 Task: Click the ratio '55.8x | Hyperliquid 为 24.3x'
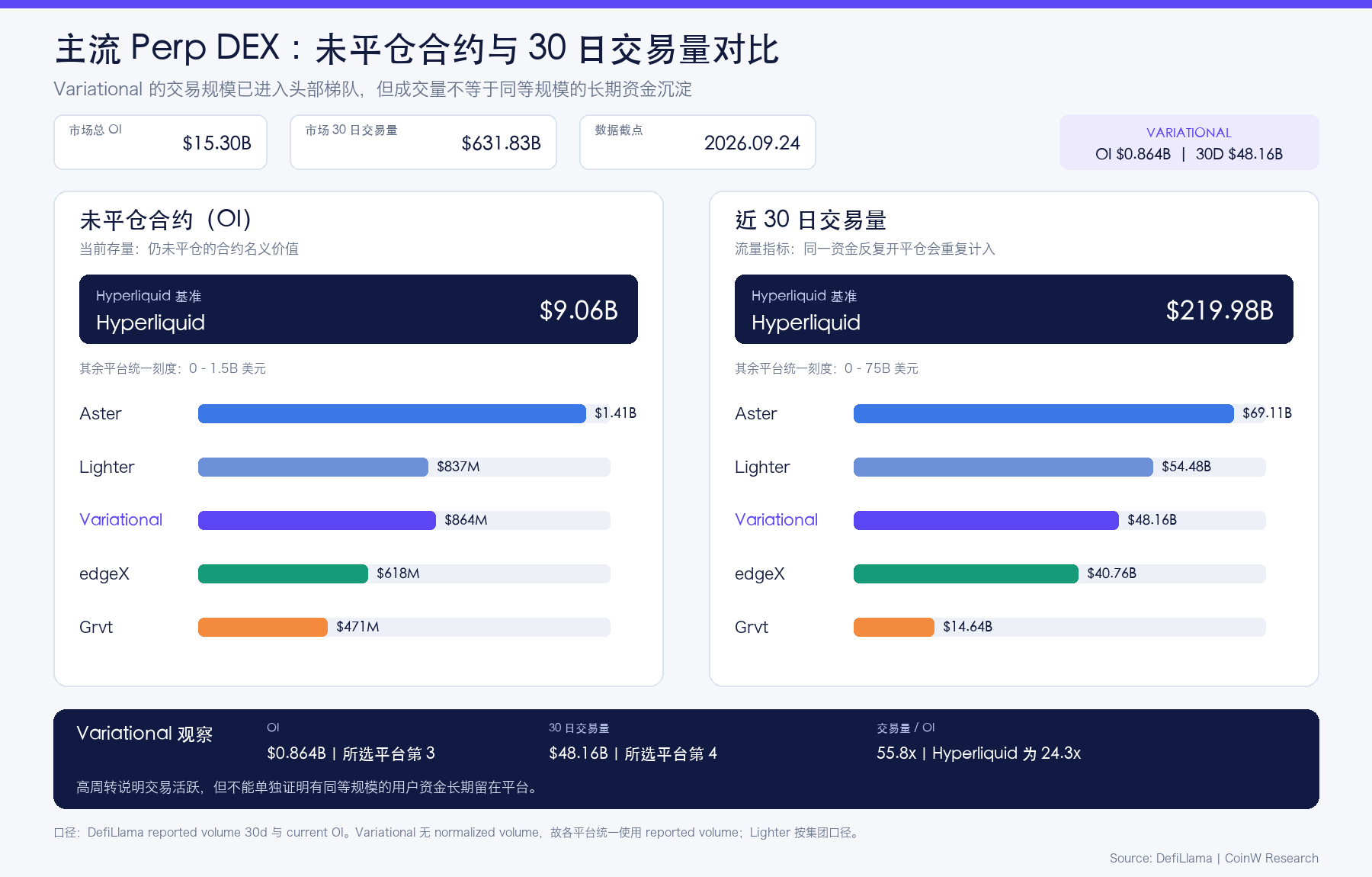(x=979, y=753)
